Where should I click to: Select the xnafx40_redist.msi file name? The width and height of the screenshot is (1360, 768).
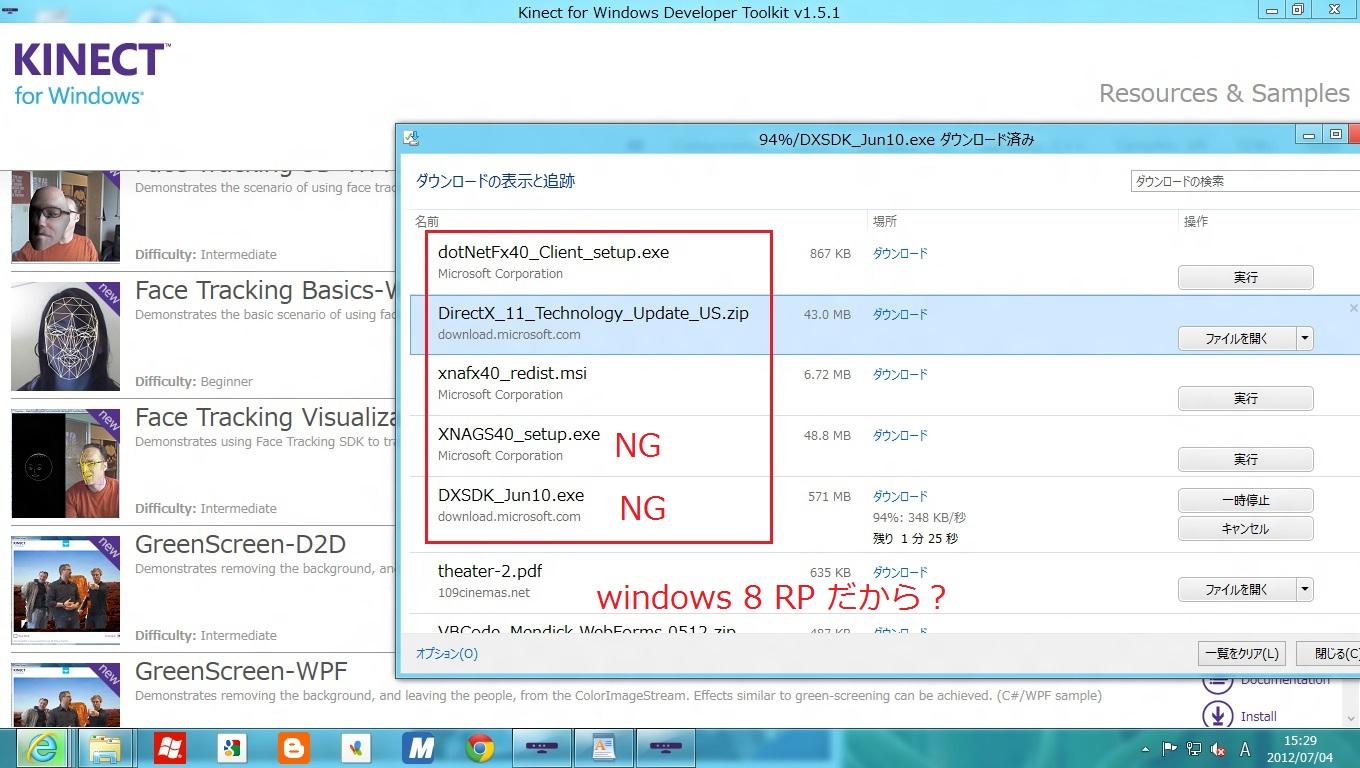coord(512,373)
